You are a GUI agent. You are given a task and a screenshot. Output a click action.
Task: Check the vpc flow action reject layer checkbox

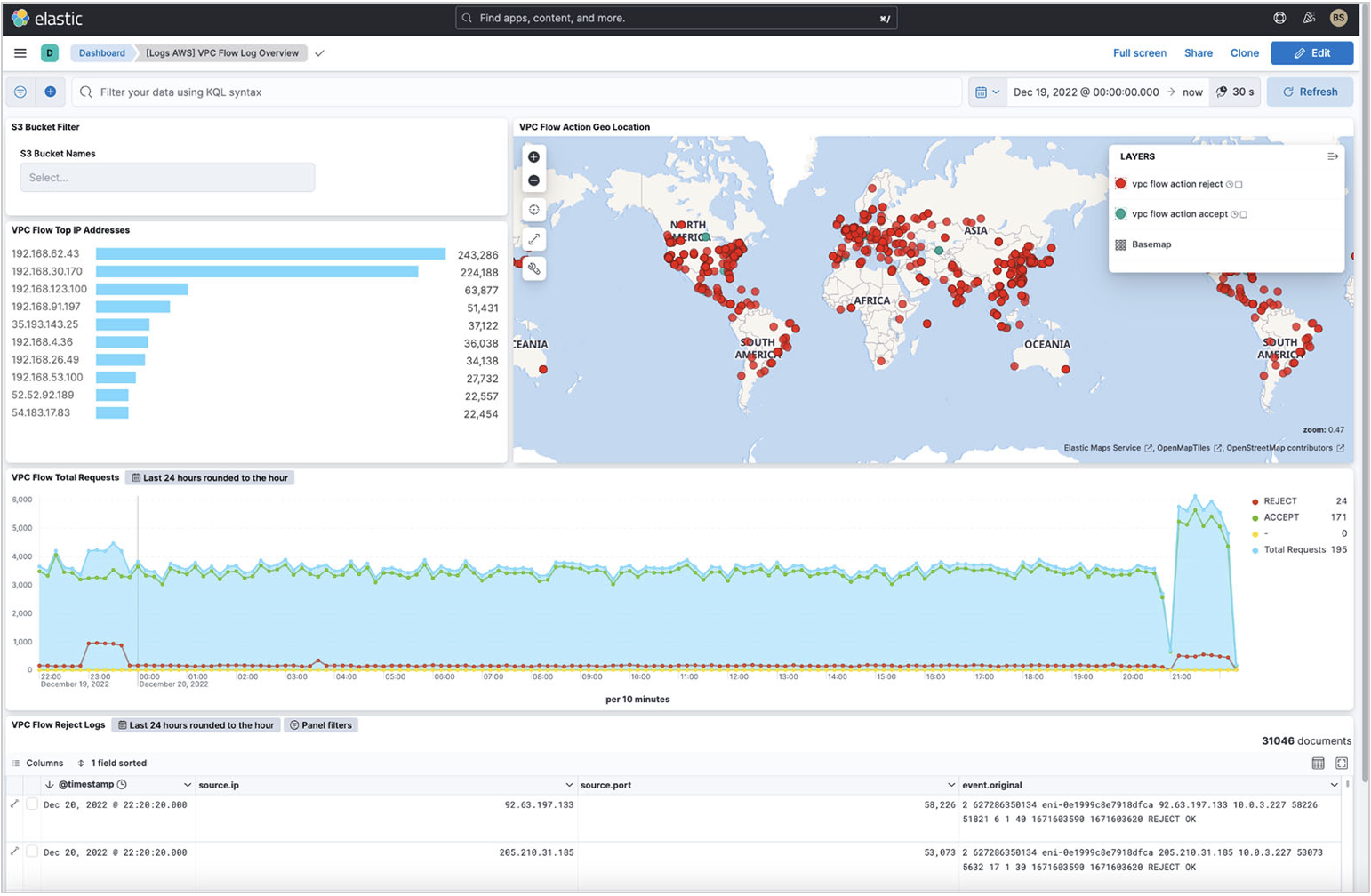coord(1239,184)
